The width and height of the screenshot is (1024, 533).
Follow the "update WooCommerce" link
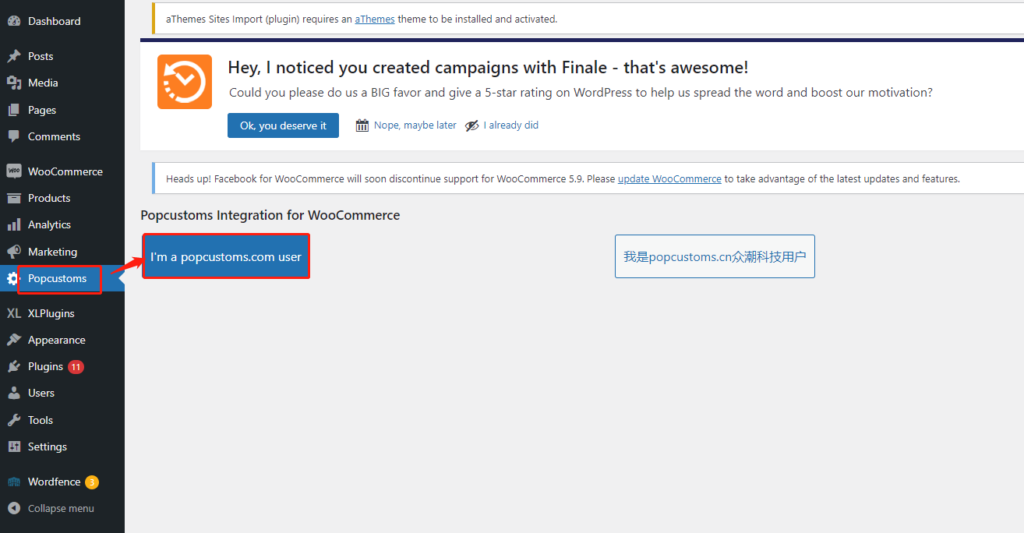click(669, 179)
